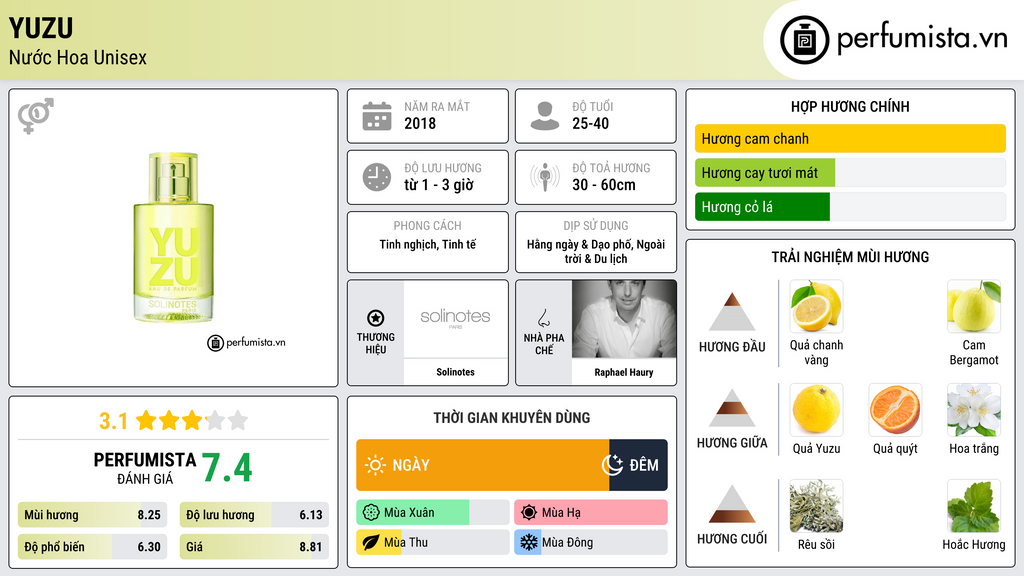Click the từ 1 - 3 giờ longevity value

tap(439, 185)
